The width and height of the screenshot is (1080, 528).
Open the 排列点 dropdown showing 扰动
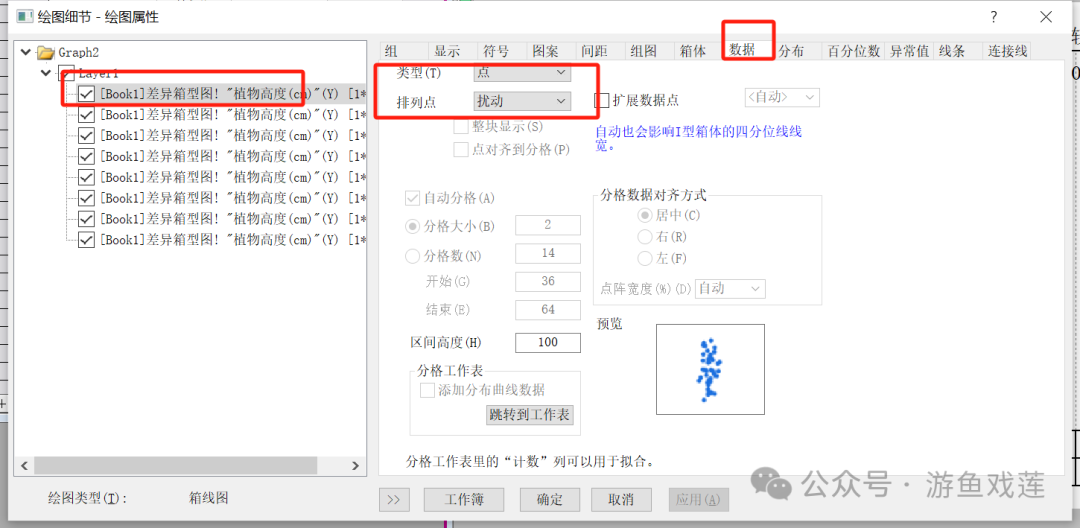[522, 101]
